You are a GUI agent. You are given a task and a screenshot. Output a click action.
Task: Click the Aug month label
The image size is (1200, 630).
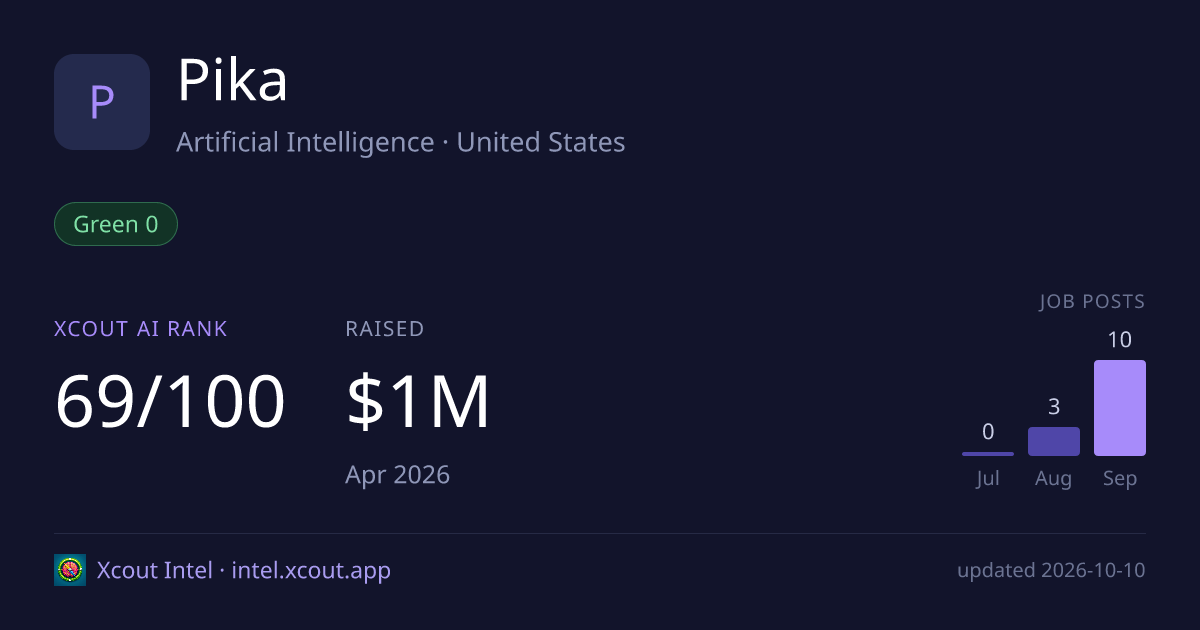tap(1054, 479)
